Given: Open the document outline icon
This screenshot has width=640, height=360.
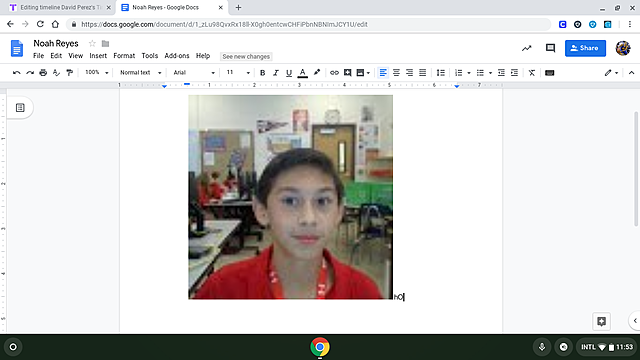Looking at the screenshot, I should coord(20,108).
